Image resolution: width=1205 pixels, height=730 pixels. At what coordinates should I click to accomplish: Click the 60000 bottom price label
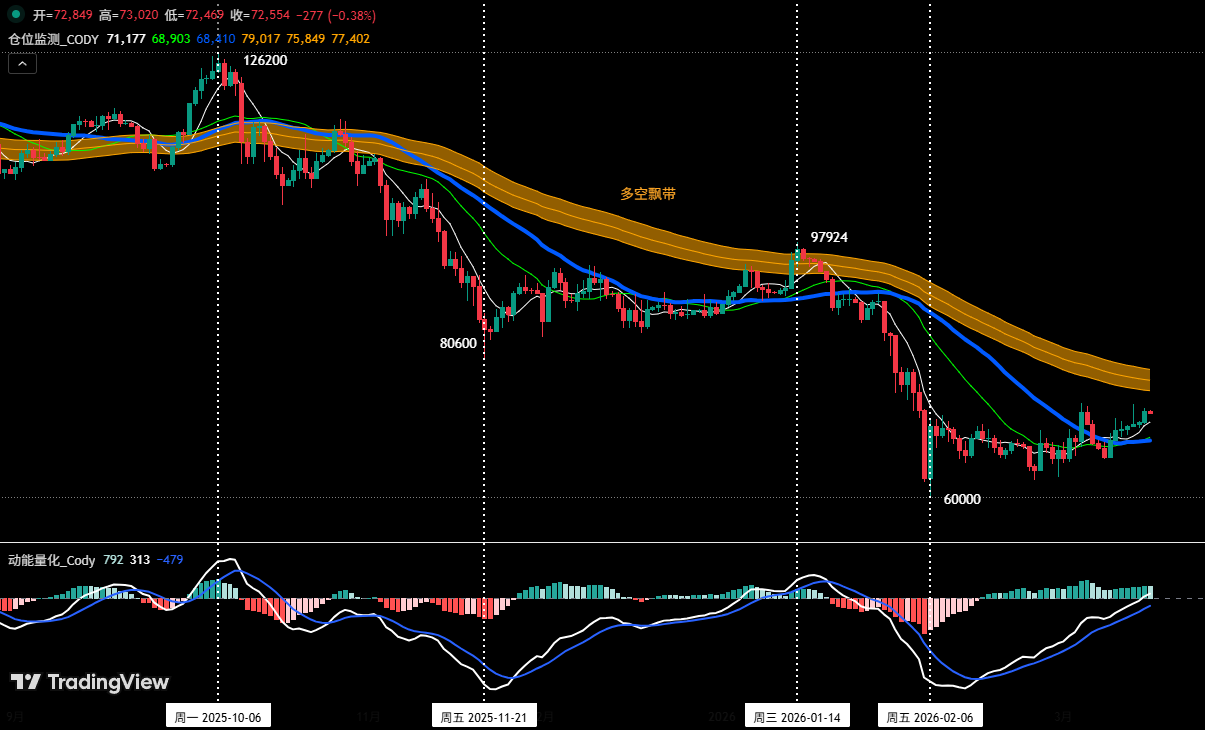(961, 498)
